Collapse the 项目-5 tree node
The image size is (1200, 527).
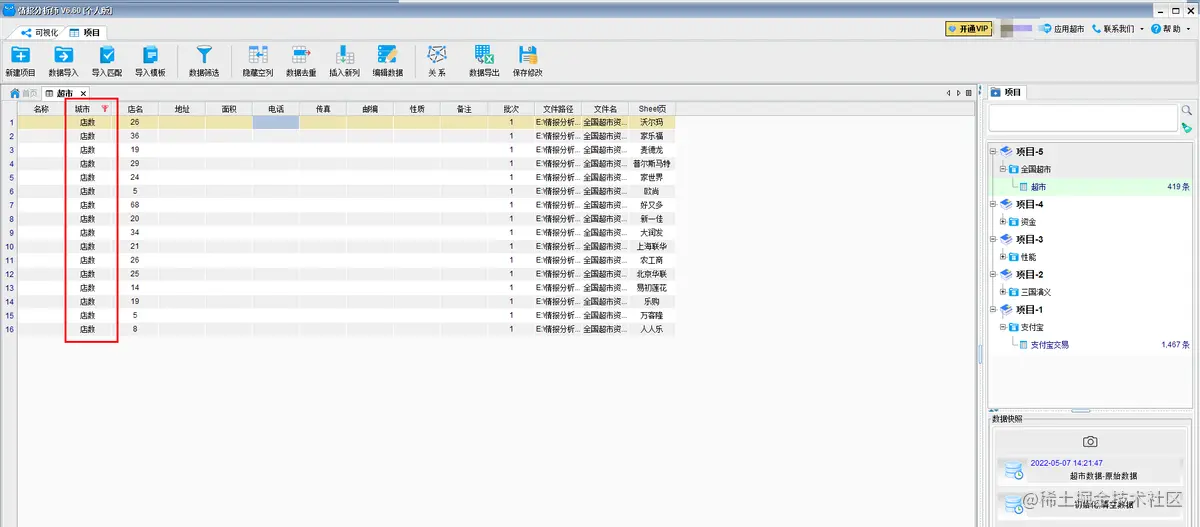point(993,152)
